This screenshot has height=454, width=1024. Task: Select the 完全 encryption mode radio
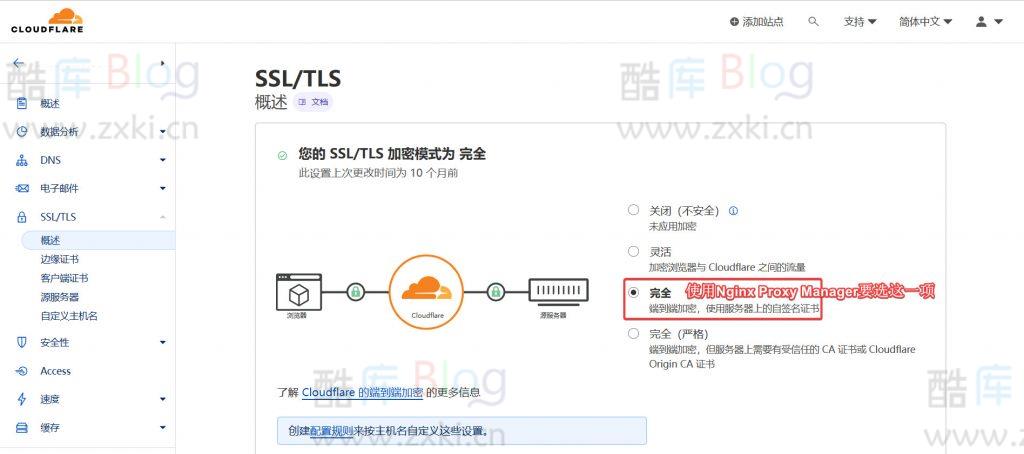click(633, 293)
